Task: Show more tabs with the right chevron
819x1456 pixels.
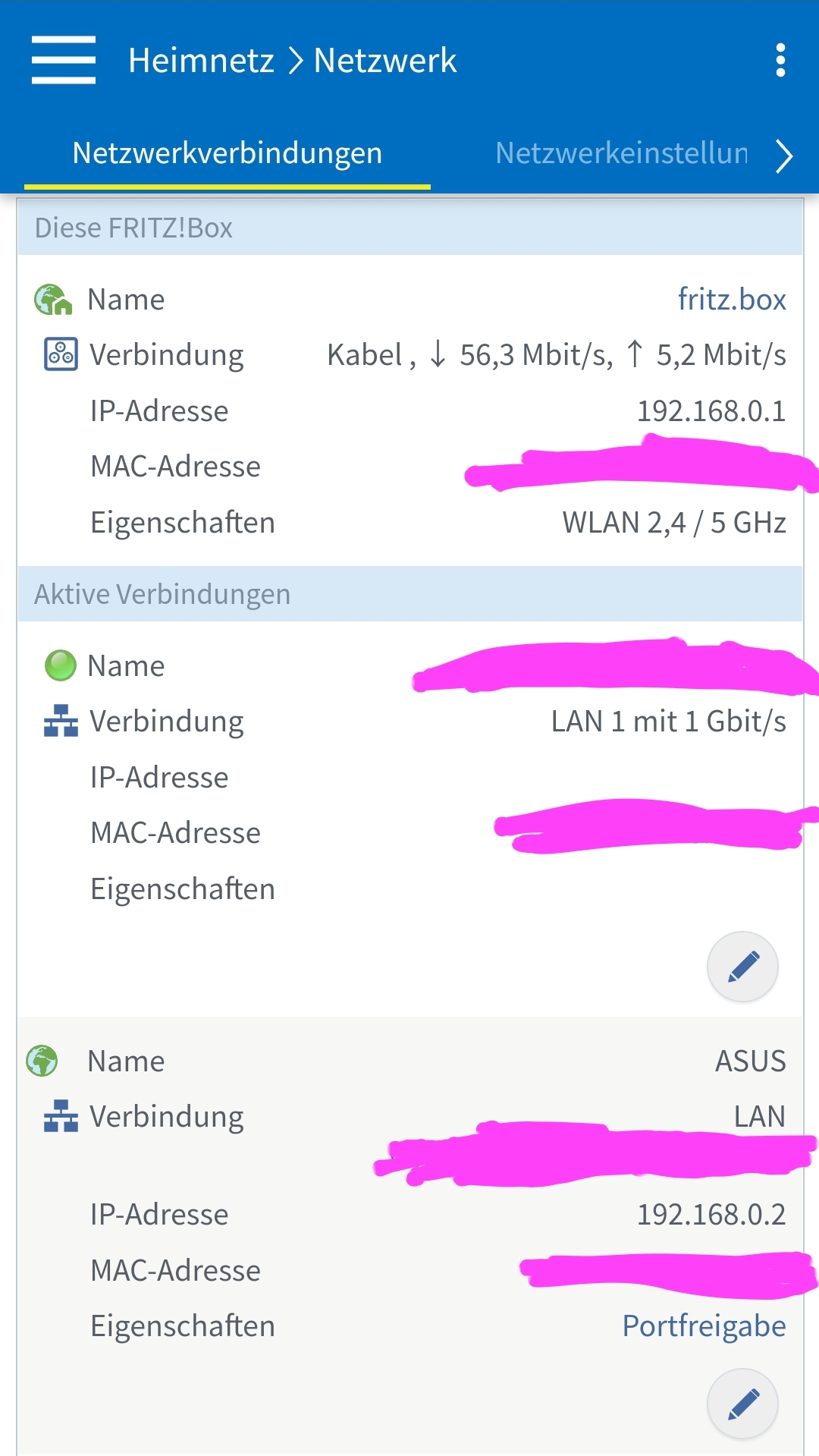Action: tap(784, 156)
